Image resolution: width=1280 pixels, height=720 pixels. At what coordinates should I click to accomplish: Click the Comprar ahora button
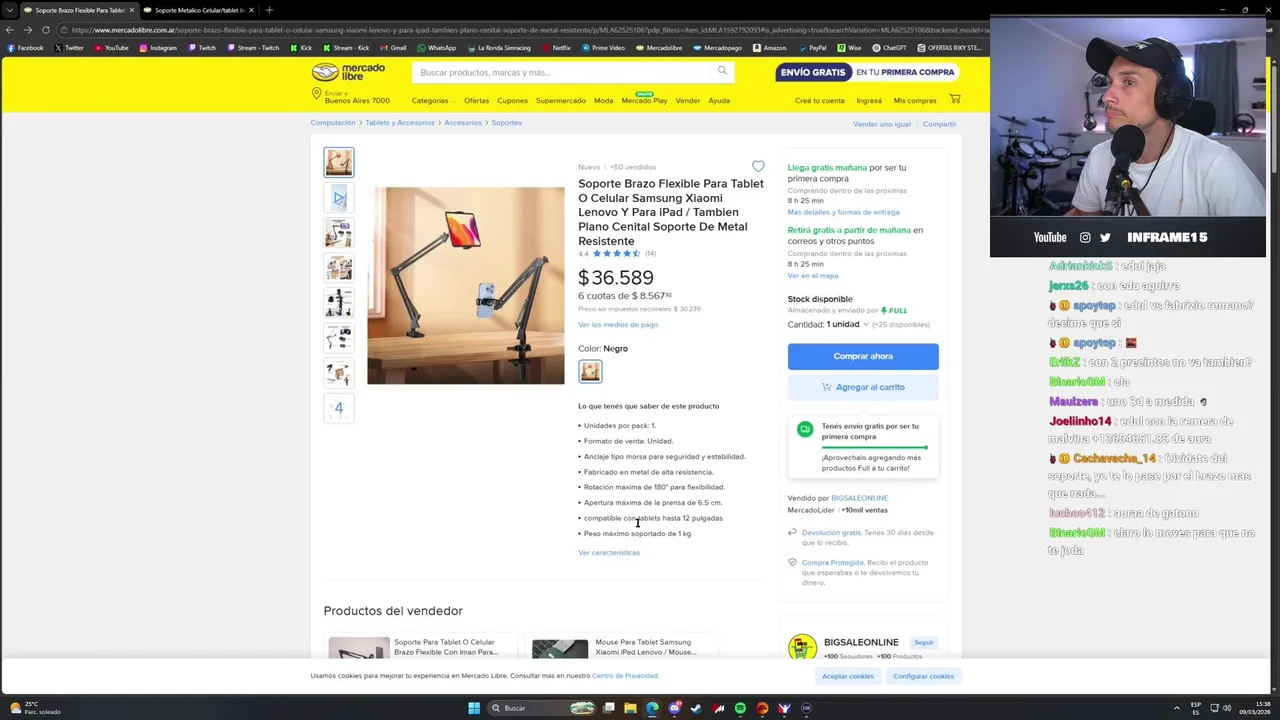coord(863,356)
